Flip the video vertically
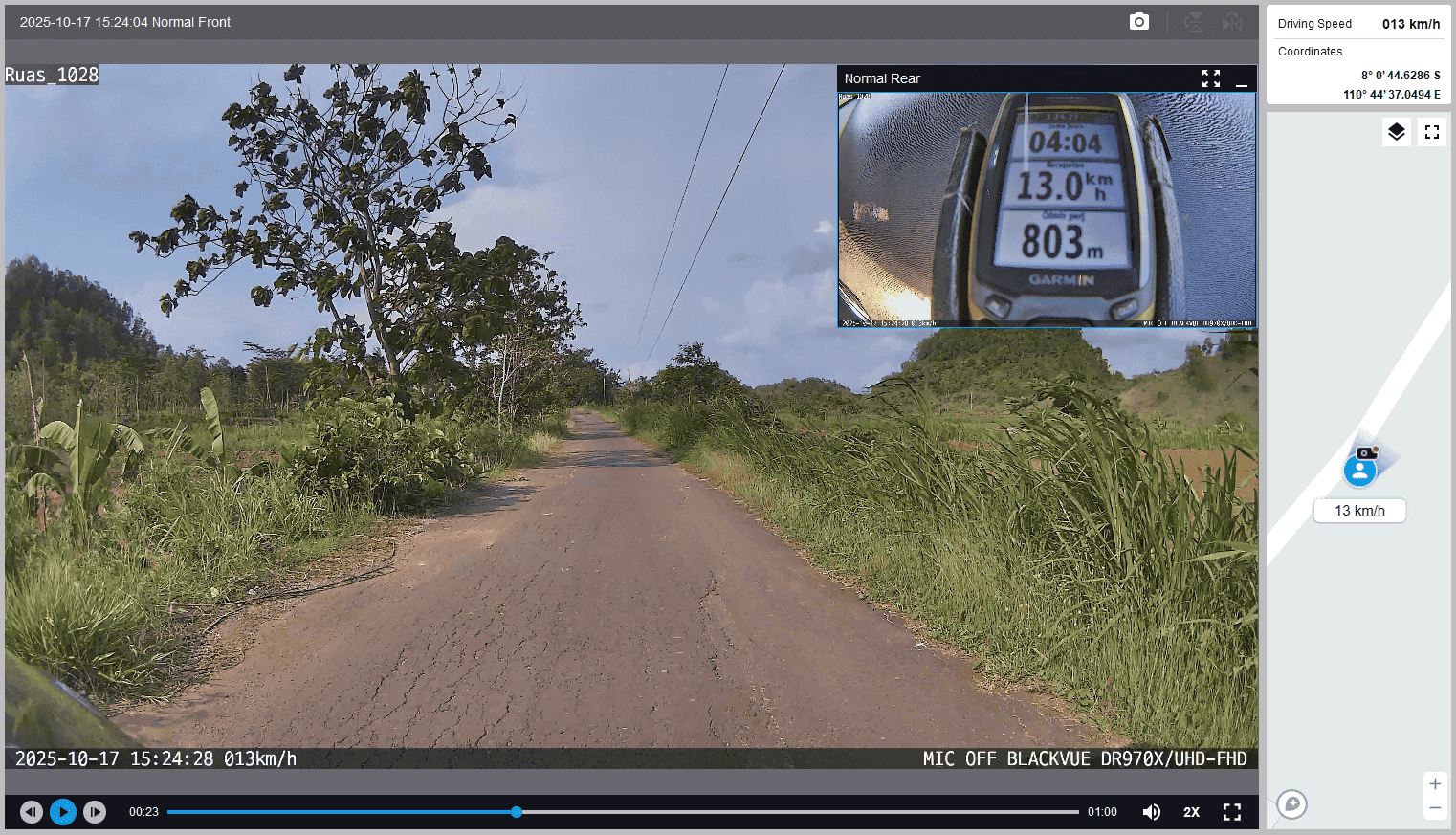This screenshot has height=835, width=1456. [x=1194, y=22]
